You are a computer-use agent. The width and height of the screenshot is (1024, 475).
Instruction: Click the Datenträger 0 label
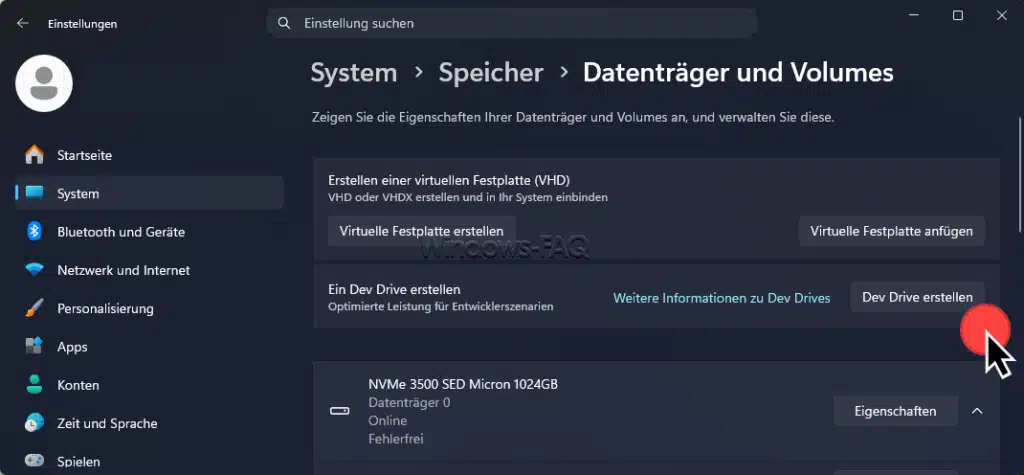[409, 402]
